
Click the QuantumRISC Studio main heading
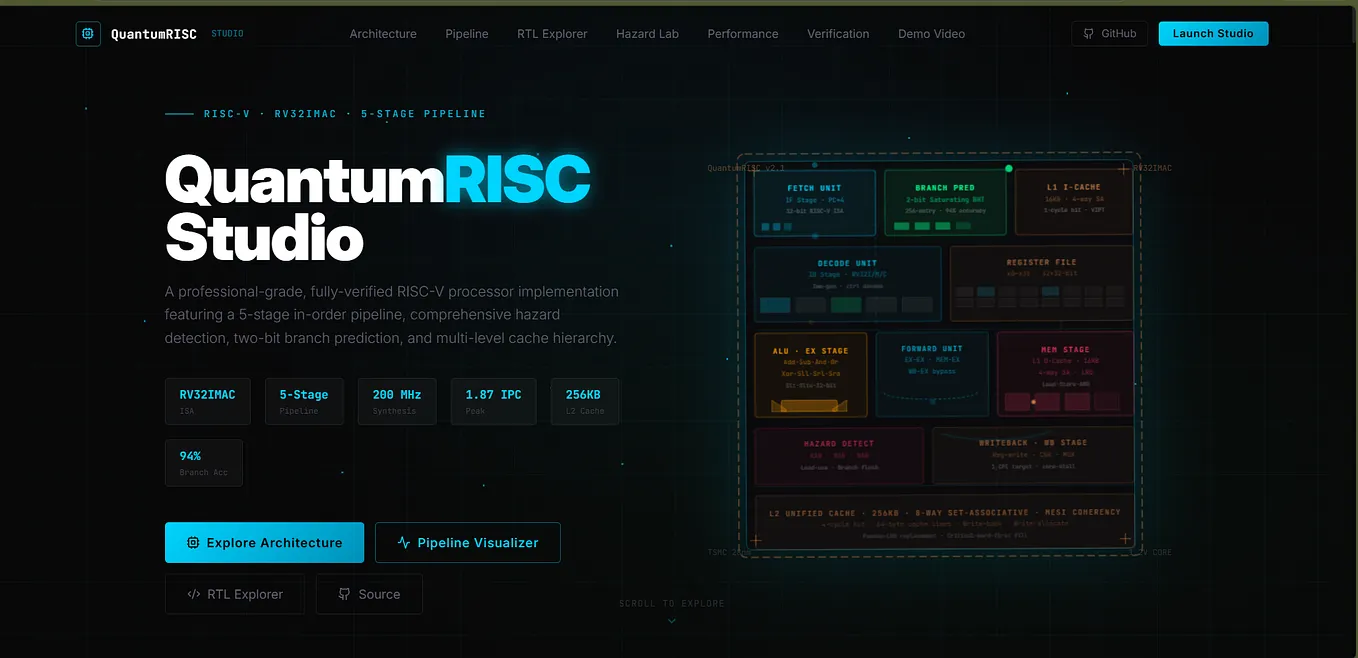tap(378, 208)
